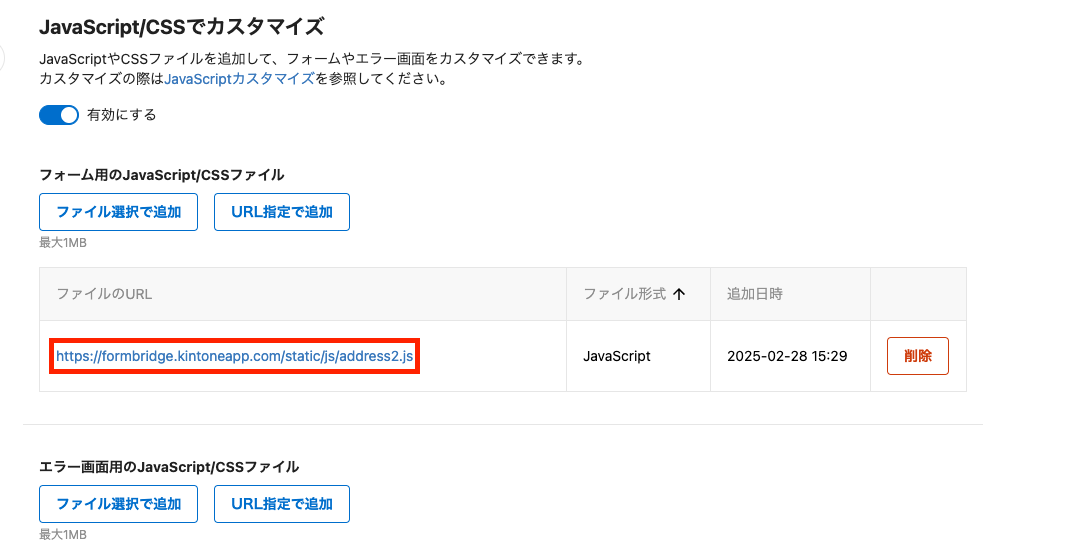Click the partial round button at left edge
The image size is (1087, 552).
[x=2, y=58]
